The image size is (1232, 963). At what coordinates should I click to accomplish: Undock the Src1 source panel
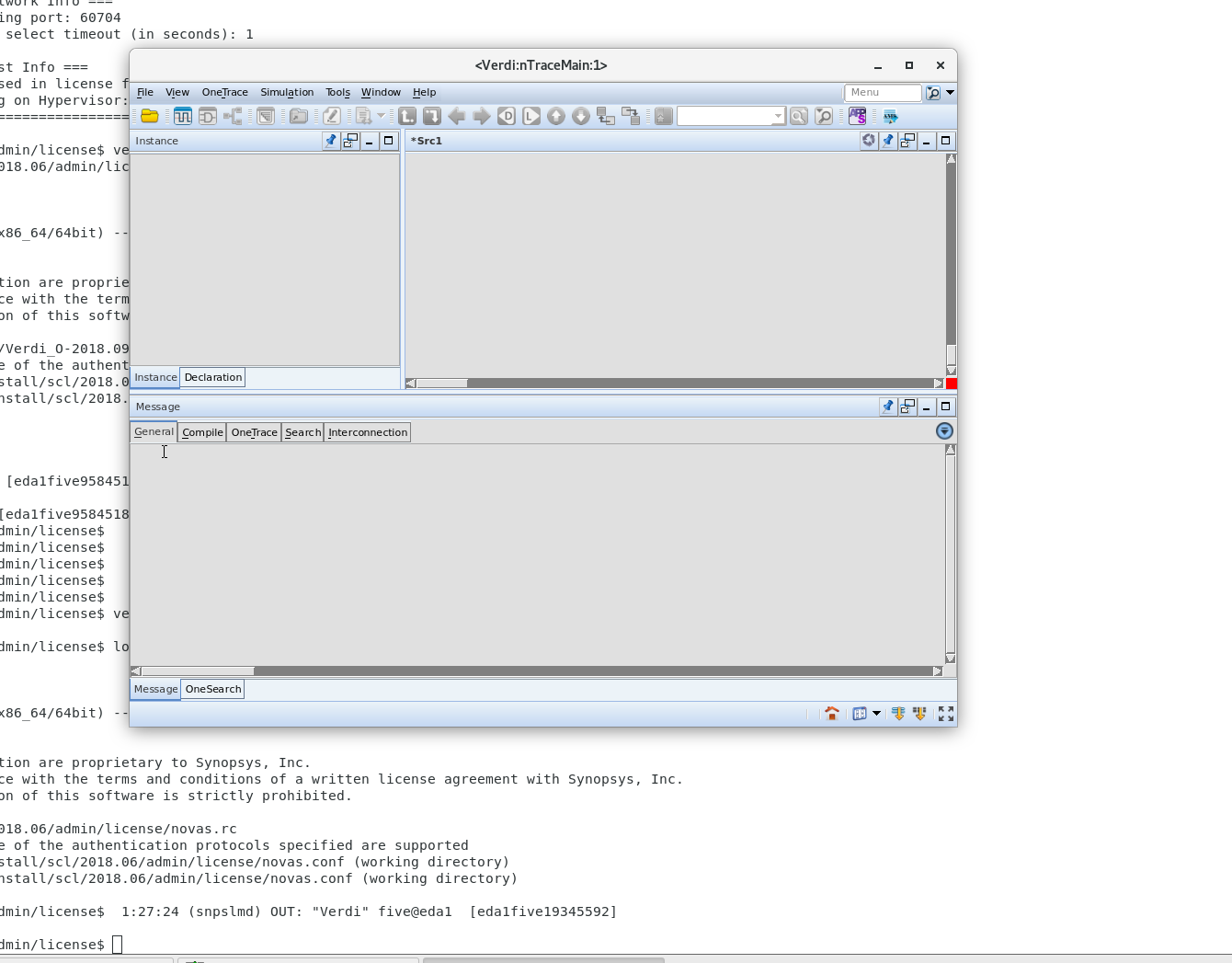click(x=907, y=141)
